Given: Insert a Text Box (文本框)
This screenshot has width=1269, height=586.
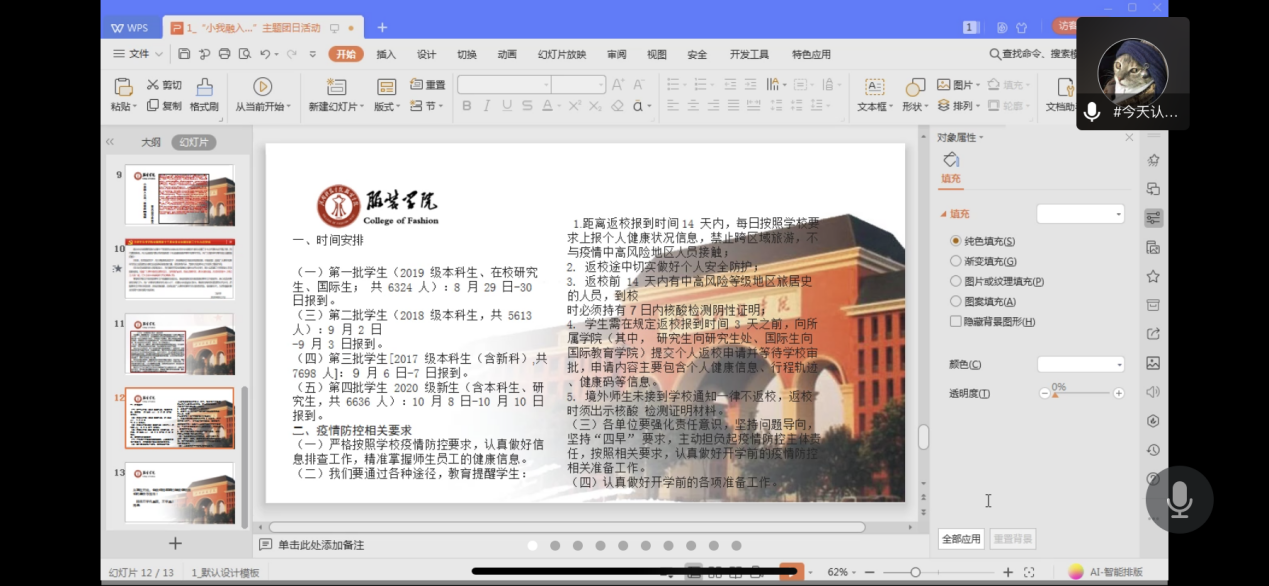Looking at the screenshot, I should pyautogui.click(x=874, y=87).
